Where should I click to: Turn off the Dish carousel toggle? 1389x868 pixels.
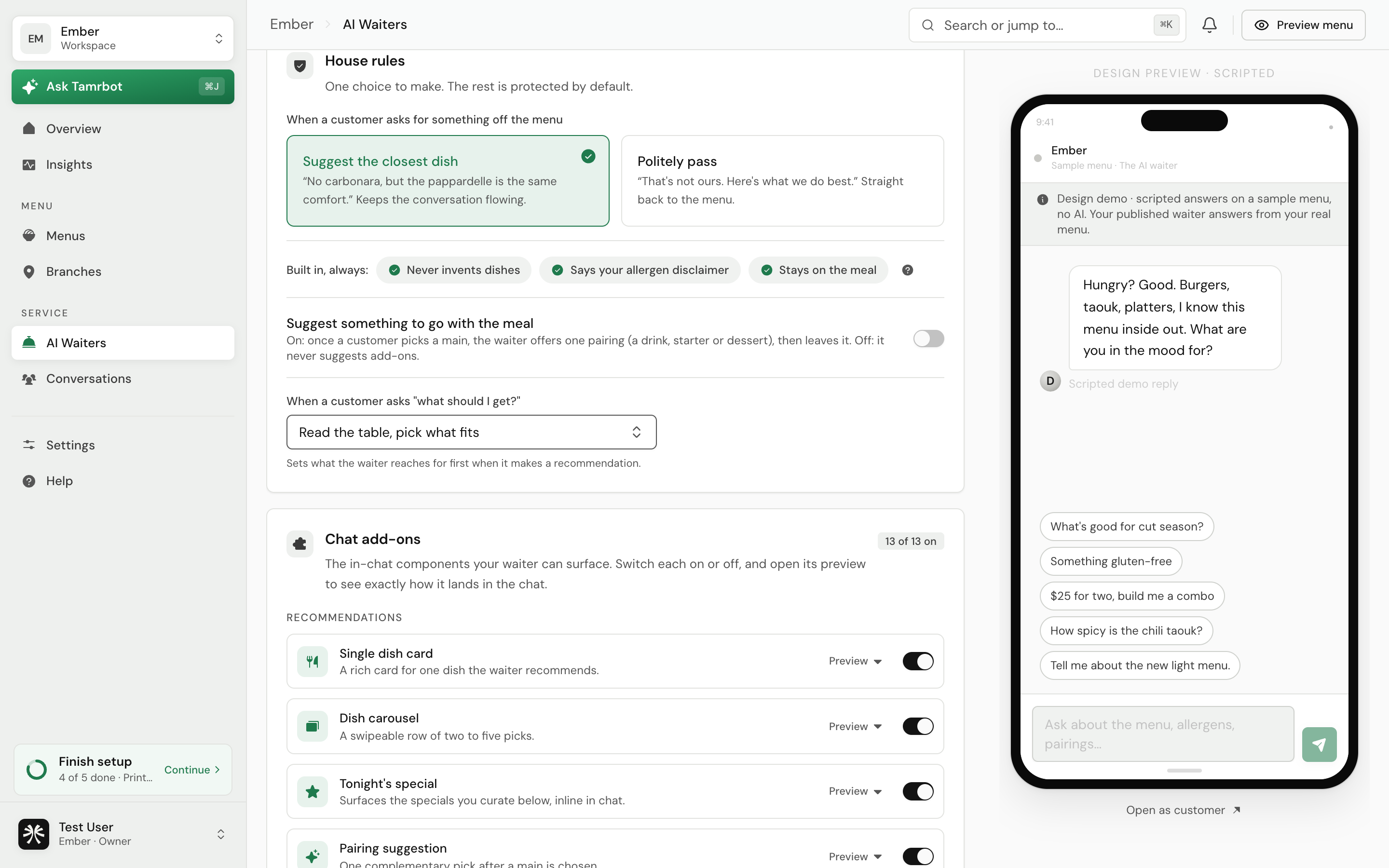(x=918, y=726)
